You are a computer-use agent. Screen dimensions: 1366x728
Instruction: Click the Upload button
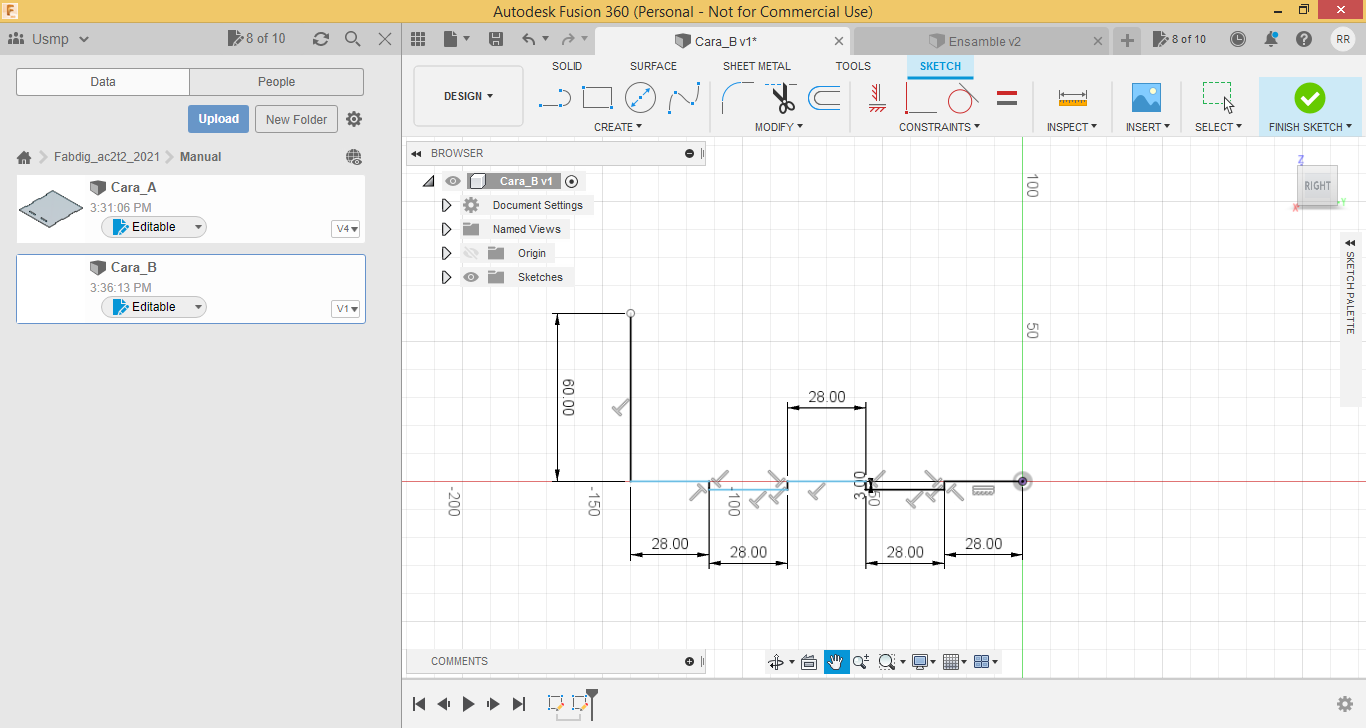(218, 119)
